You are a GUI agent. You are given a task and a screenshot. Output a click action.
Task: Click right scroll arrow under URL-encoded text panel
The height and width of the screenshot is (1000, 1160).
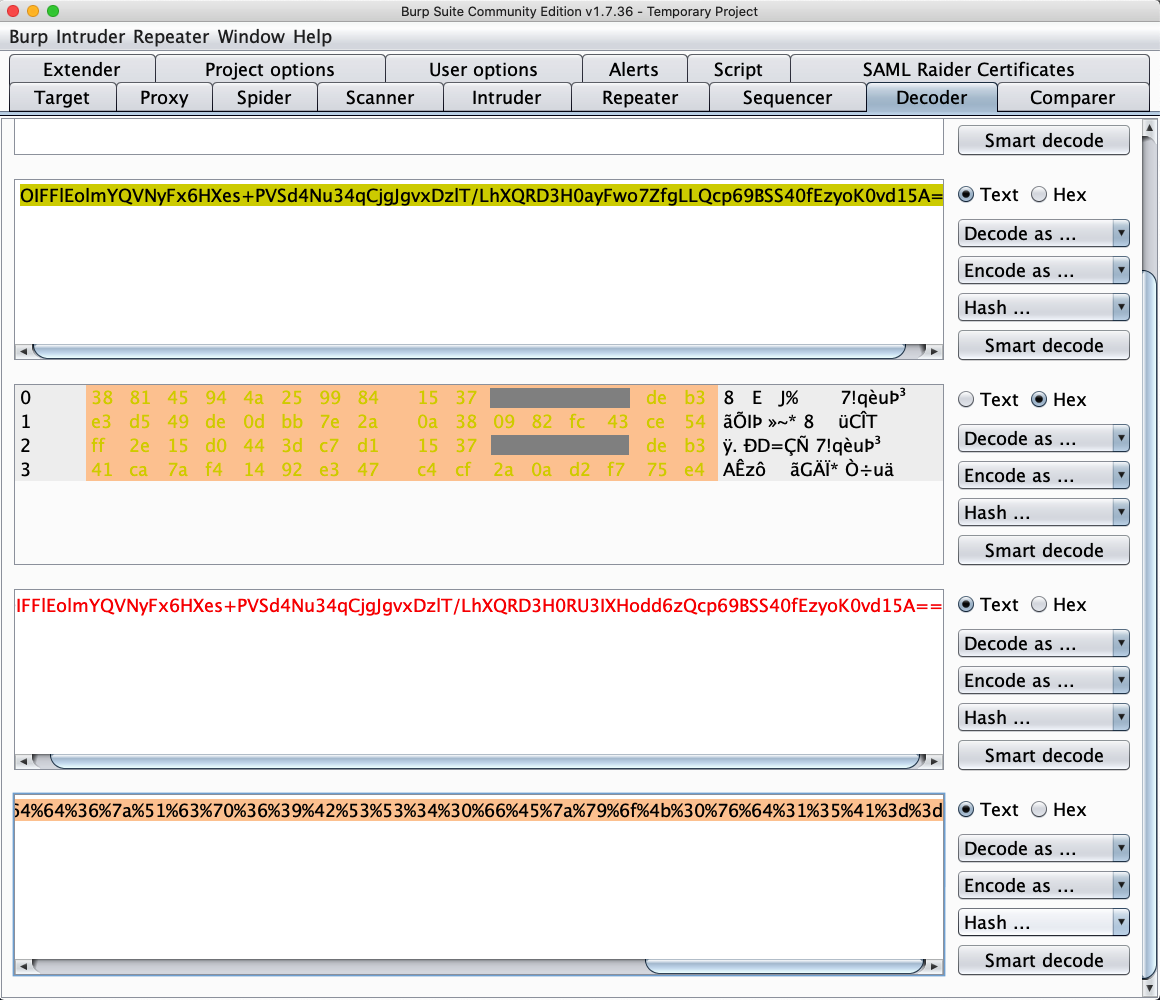point(935,967)
